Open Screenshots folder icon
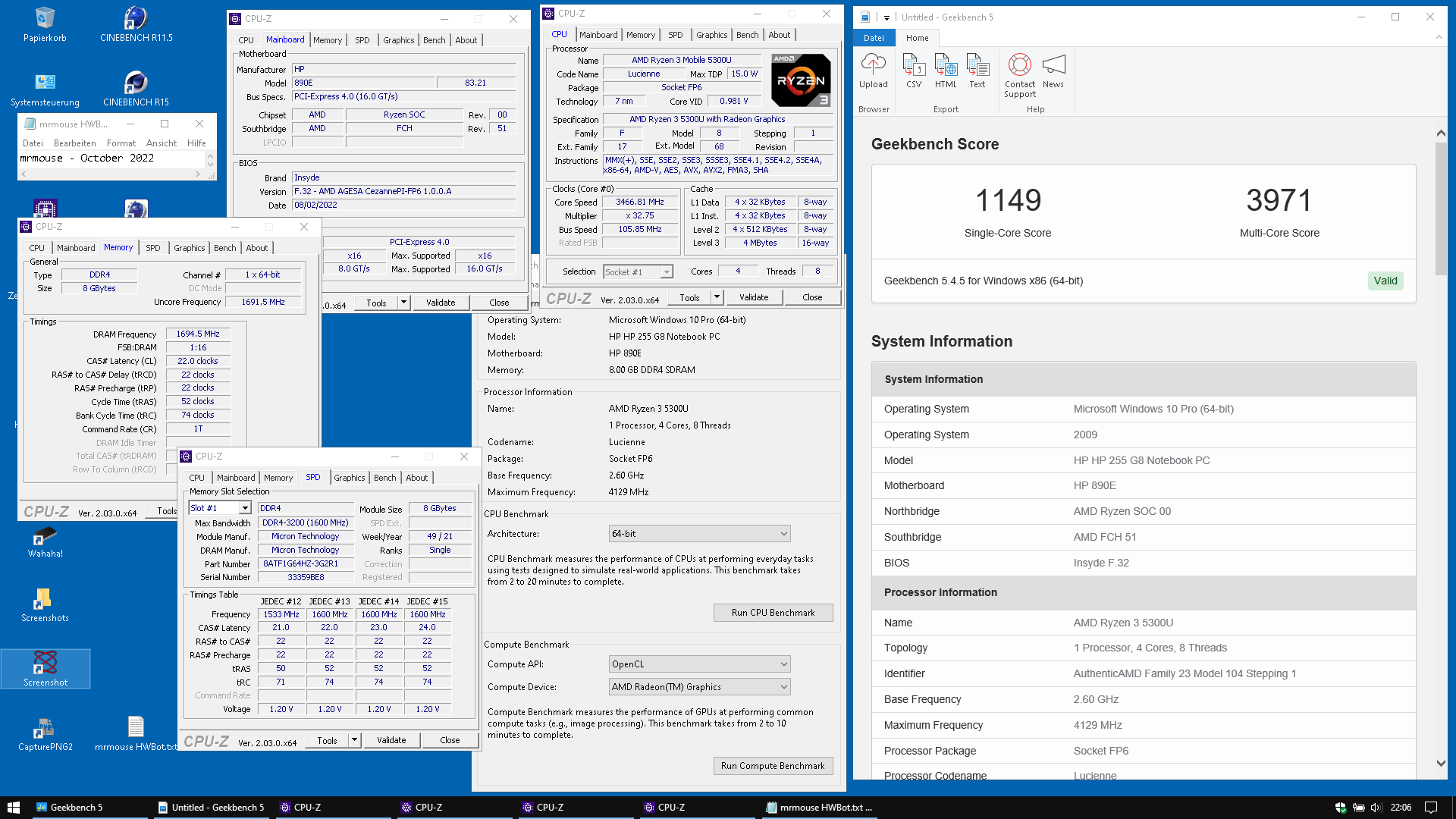The height and width of the screenshot is (819, 1456). [45, 605]
